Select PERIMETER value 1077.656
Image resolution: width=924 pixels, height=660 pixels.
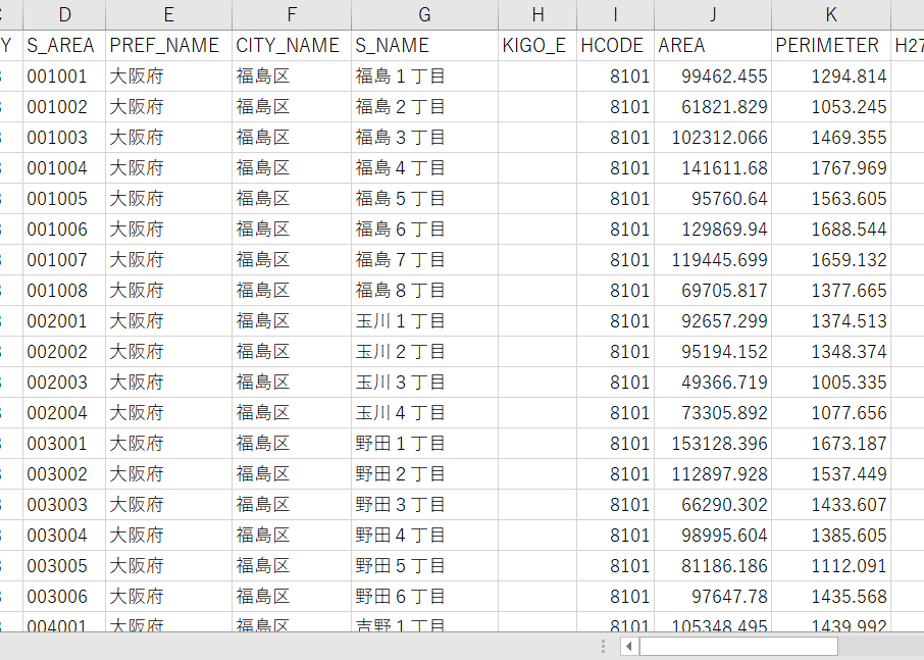pyautogui.click(x=831, y=412)
